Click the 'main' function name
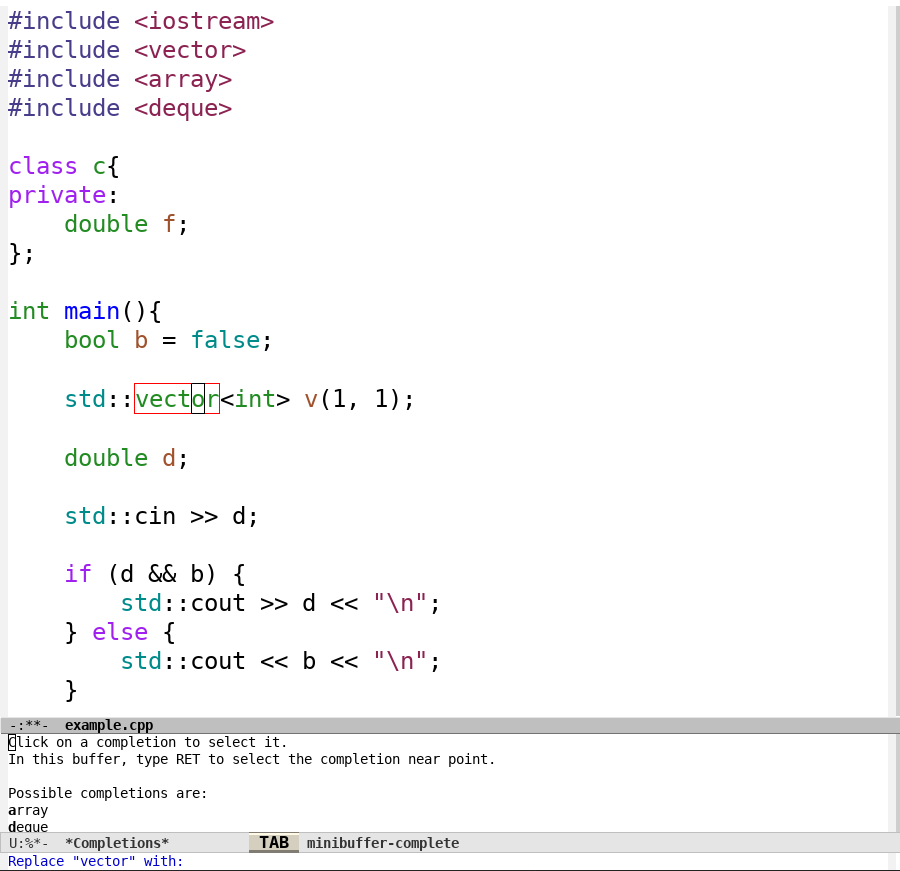The image size is (900, 871). [x=92, y=311]
